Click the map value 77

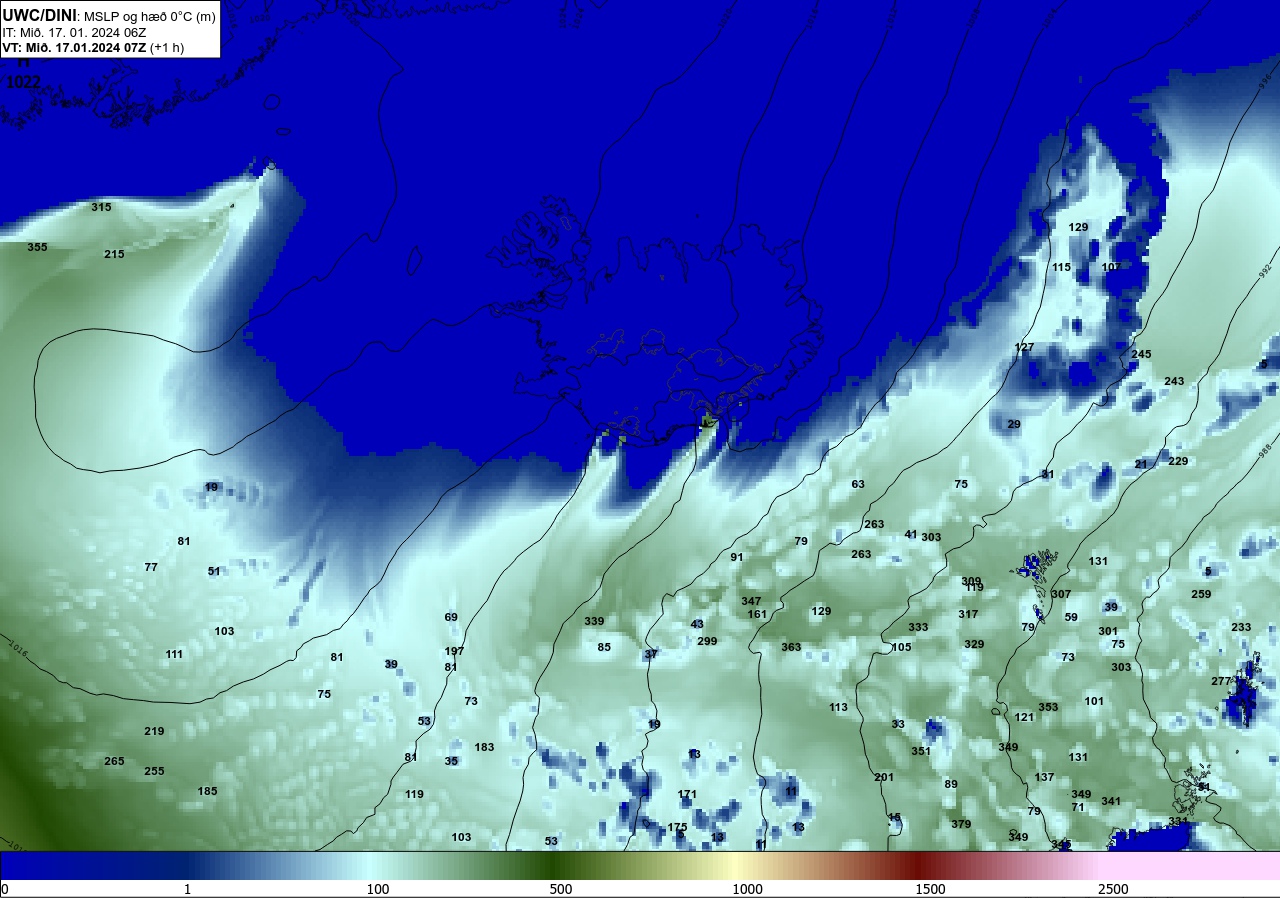(x=151, y=567)
